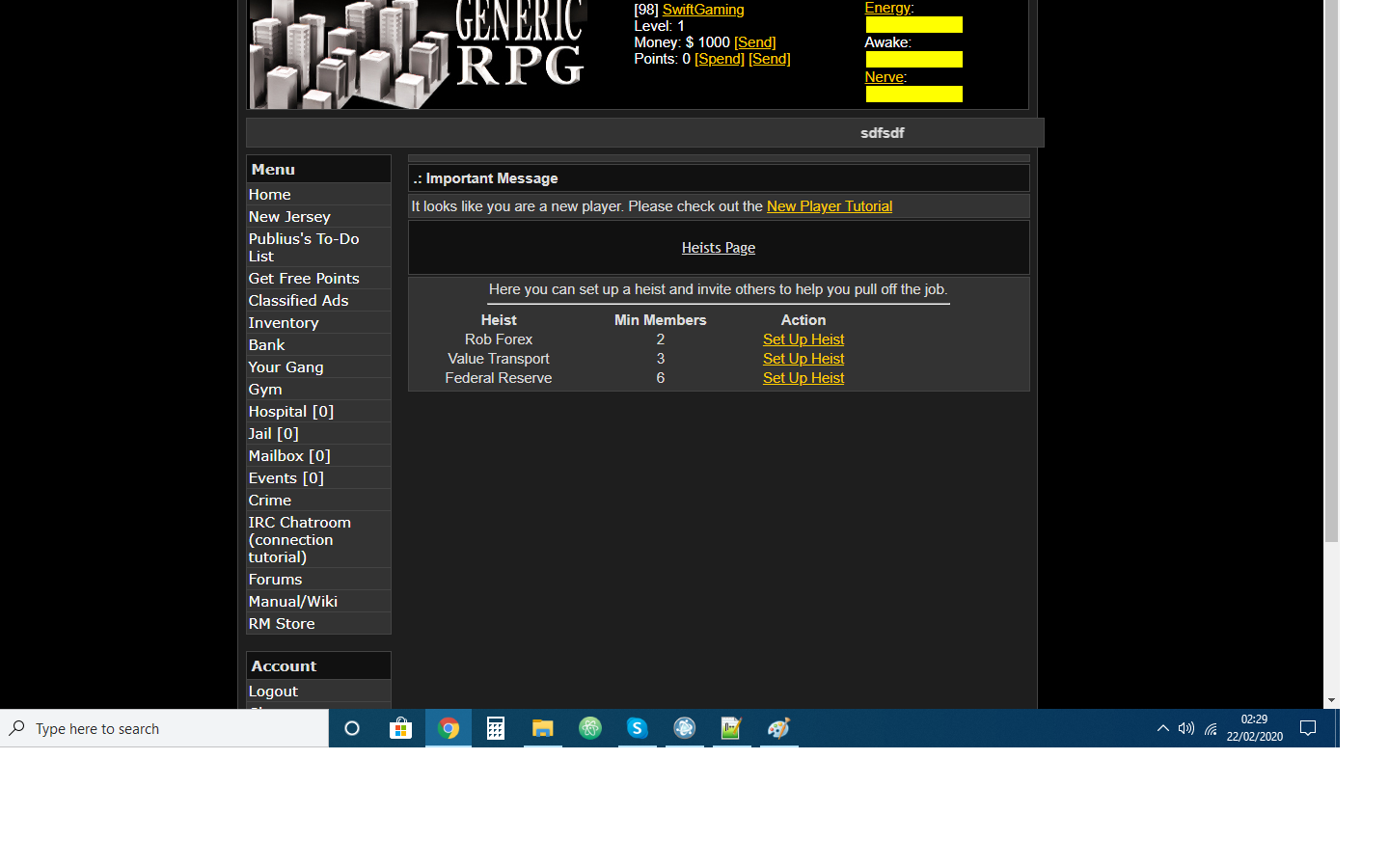Launch Microsoft Store from the taskbar
Screen dimensions: 1389x868
coord(400,729)
